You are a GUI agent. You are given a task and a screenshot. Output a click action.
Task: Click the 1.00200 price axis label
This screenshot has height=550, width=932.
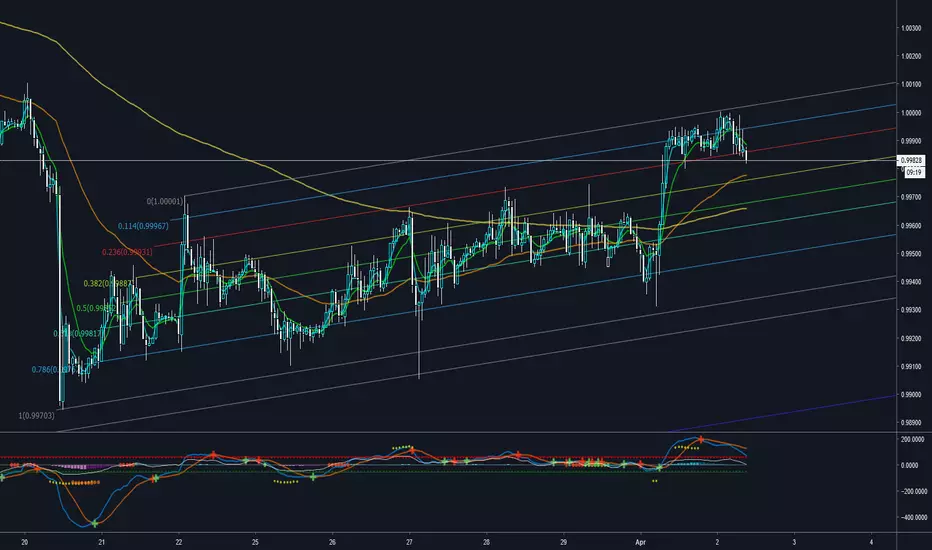pos(911,56)
